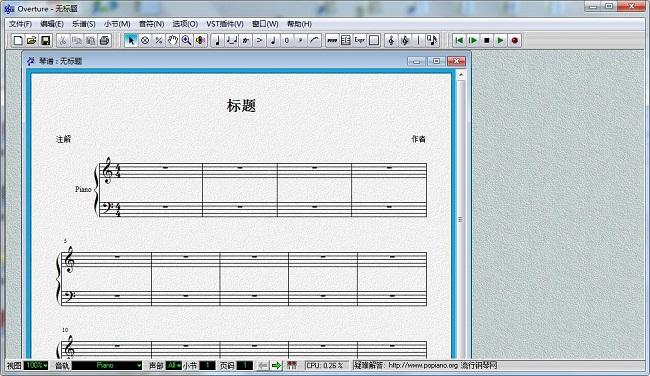Open the key signature palette

405,40
